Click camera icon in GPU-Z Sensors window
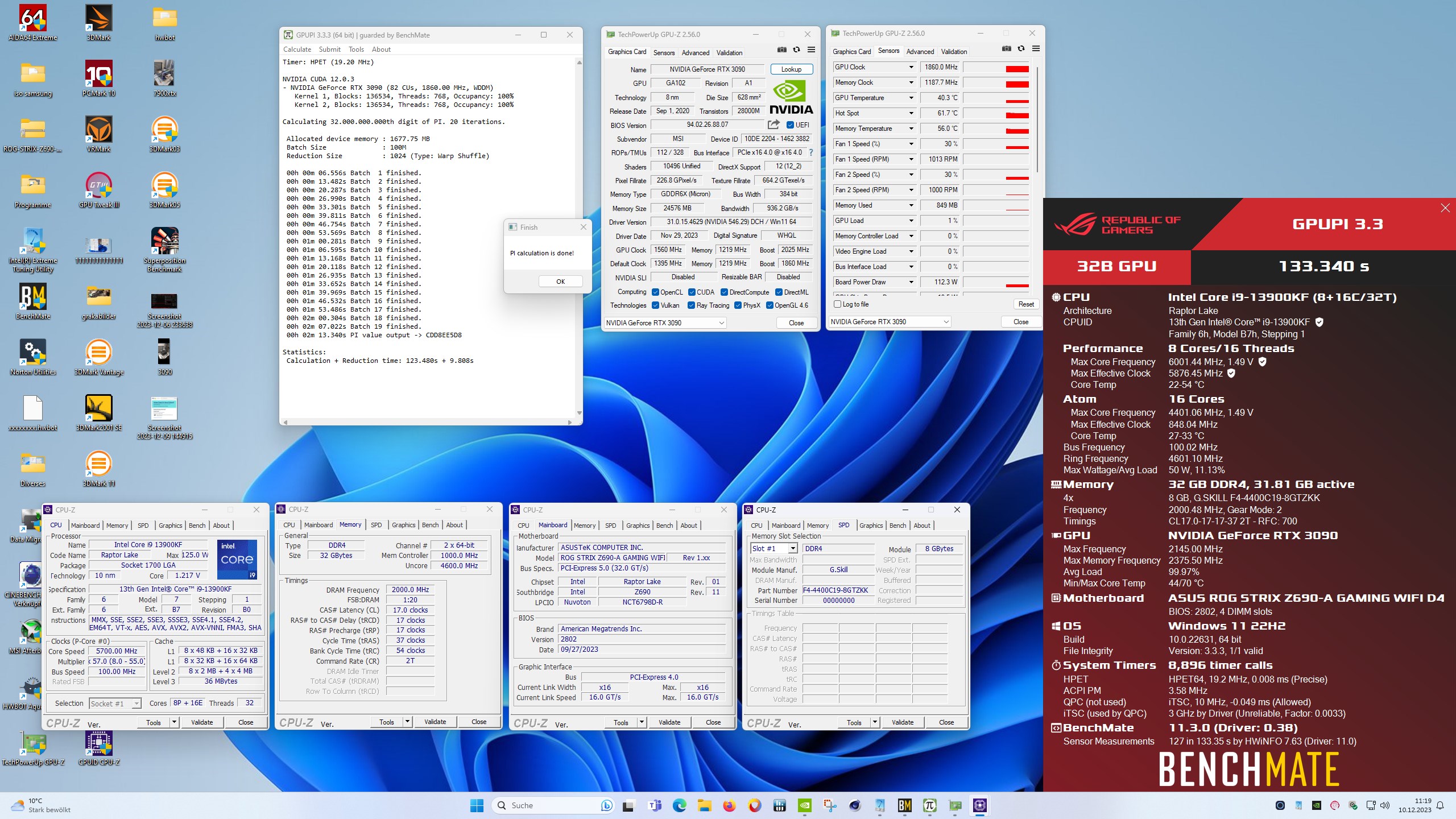Viewport: 1456px width, 819px height. coord(1007,49)
